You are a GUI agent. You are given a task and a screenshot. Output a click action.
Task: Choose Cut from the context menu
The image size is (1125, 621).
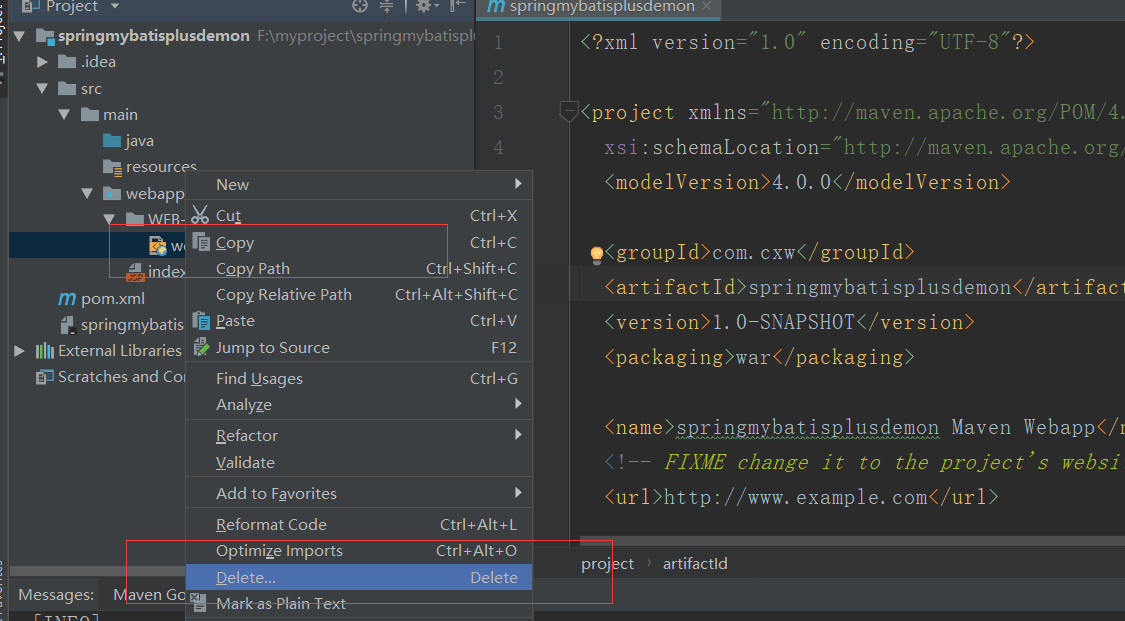[x=359, y=215]
